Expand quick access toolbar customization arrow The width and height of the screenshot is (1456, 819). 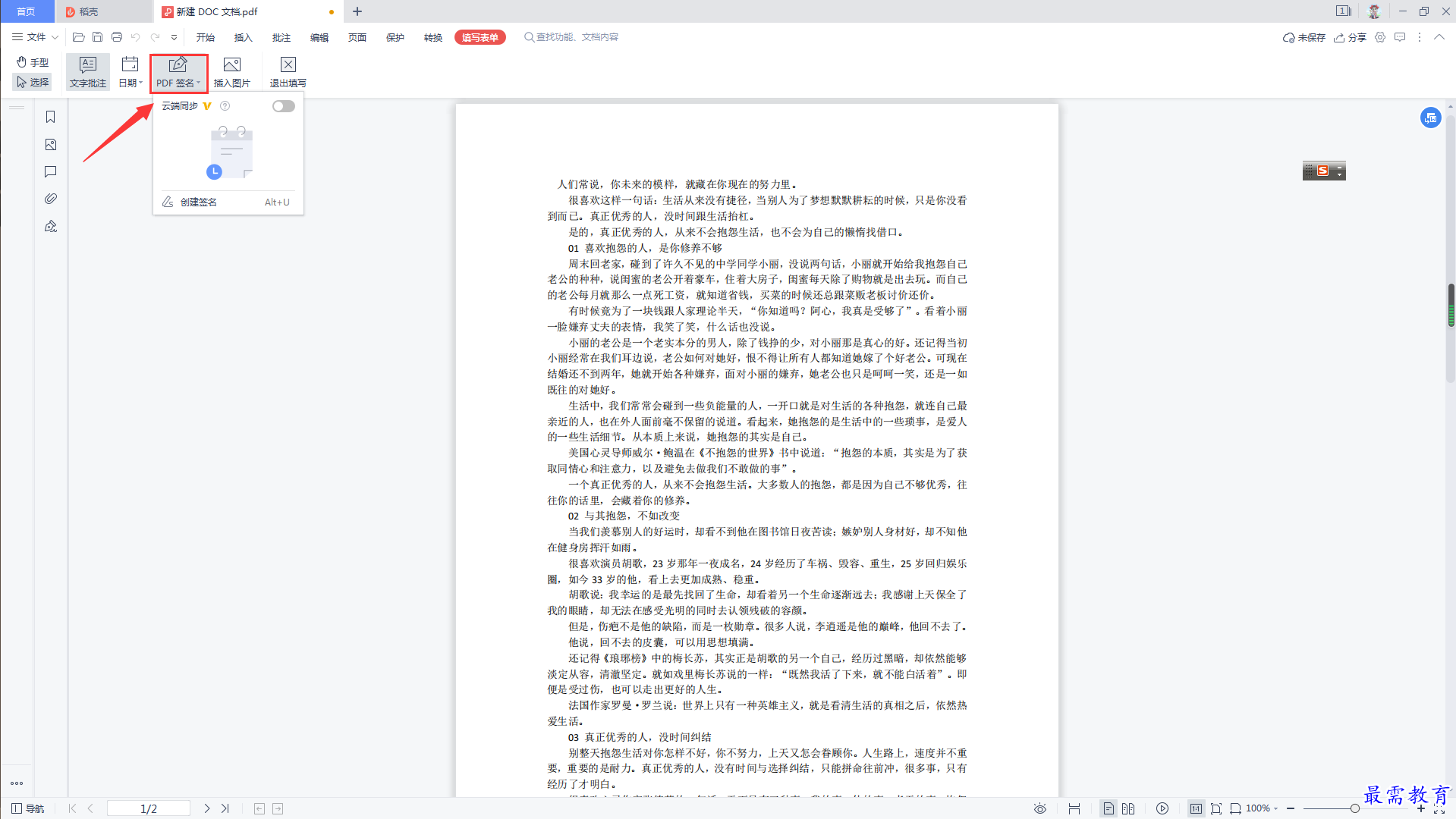coord(174,37)
